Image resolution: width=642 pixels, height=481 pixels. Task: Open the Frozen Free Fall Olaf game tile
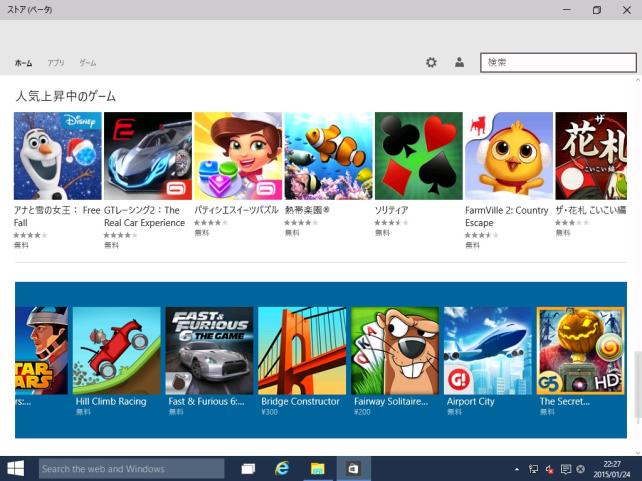(x=58, y=156)
